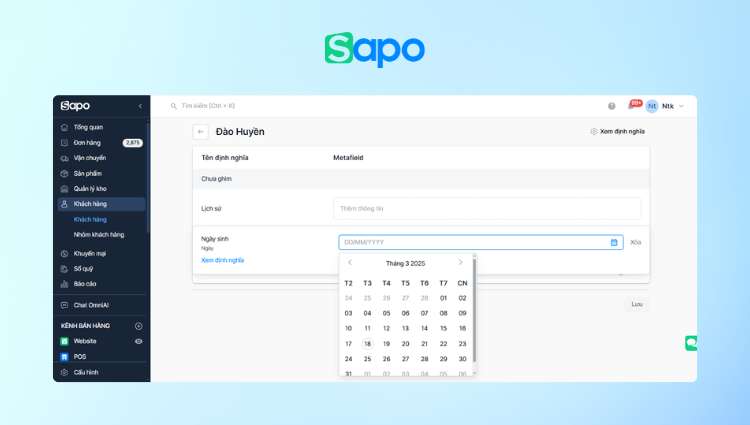The height and width of the screenshot is (425, 750).
Task: Click the Đào Huyền page title
Action: 240,132
